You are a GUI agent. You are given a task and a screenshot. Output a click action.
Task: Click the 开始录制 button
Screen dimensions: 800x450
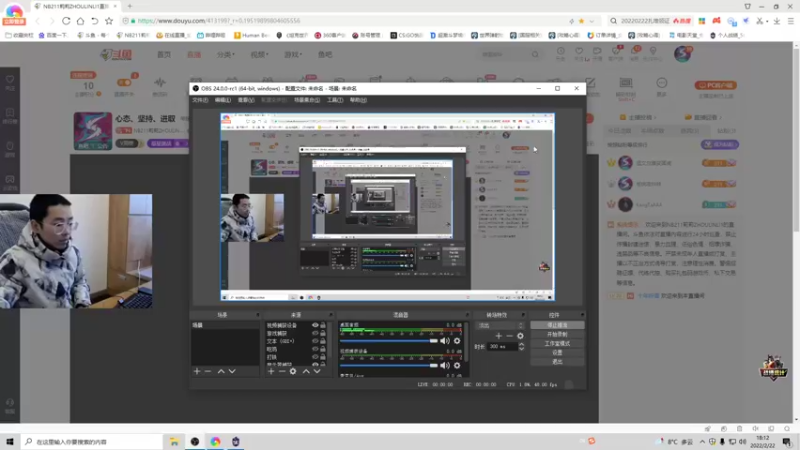pyautogui.click(x=557, y=334)
